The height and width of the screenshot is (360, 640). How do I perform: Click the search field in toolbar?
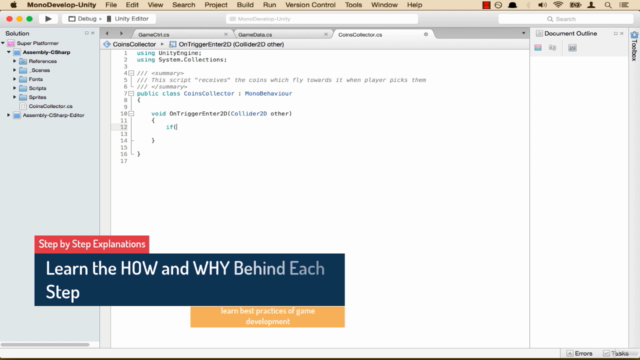tap(565, 19)
